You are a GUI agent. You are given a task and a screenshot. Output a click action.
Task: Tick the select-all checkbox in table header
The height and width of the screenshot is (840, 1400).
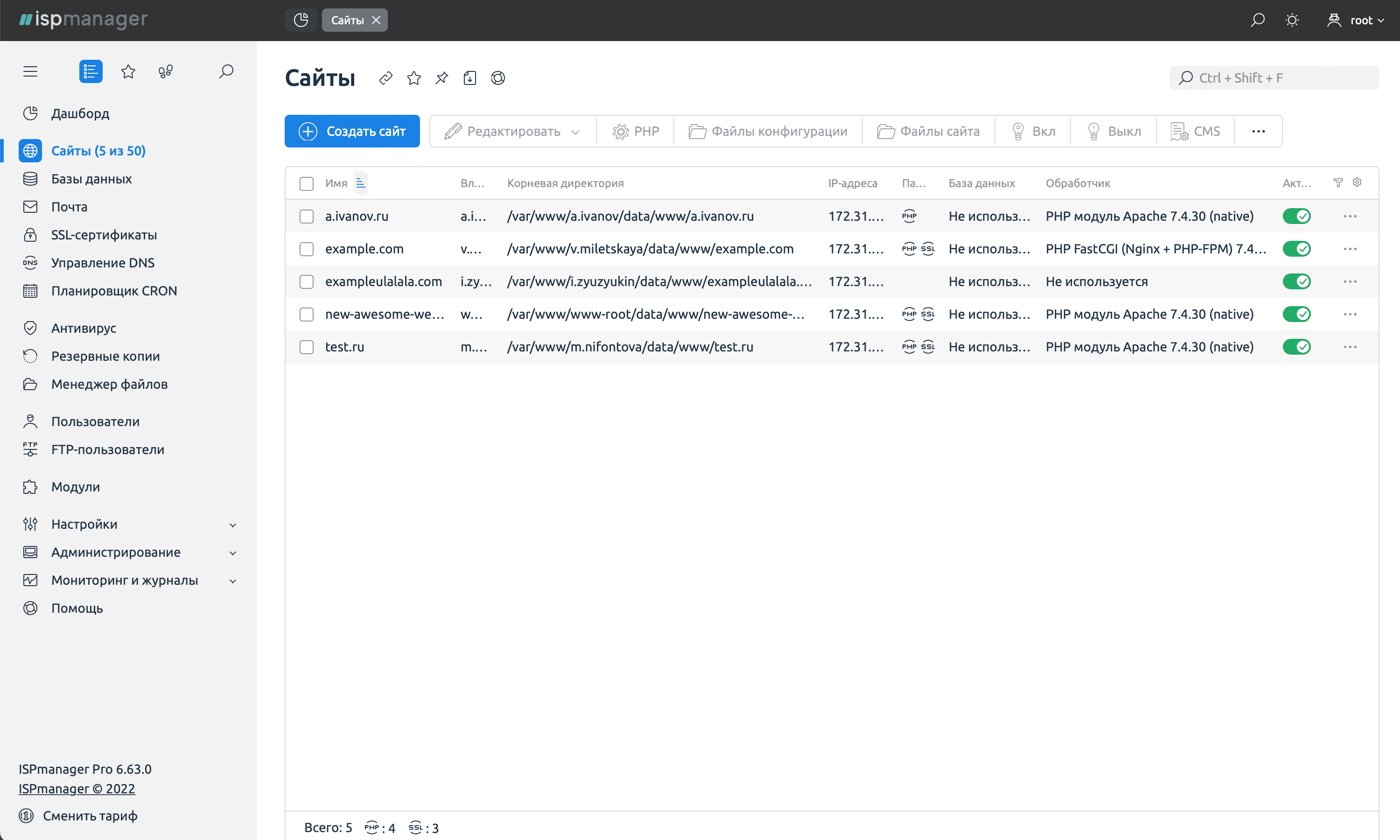coord(307,183)
